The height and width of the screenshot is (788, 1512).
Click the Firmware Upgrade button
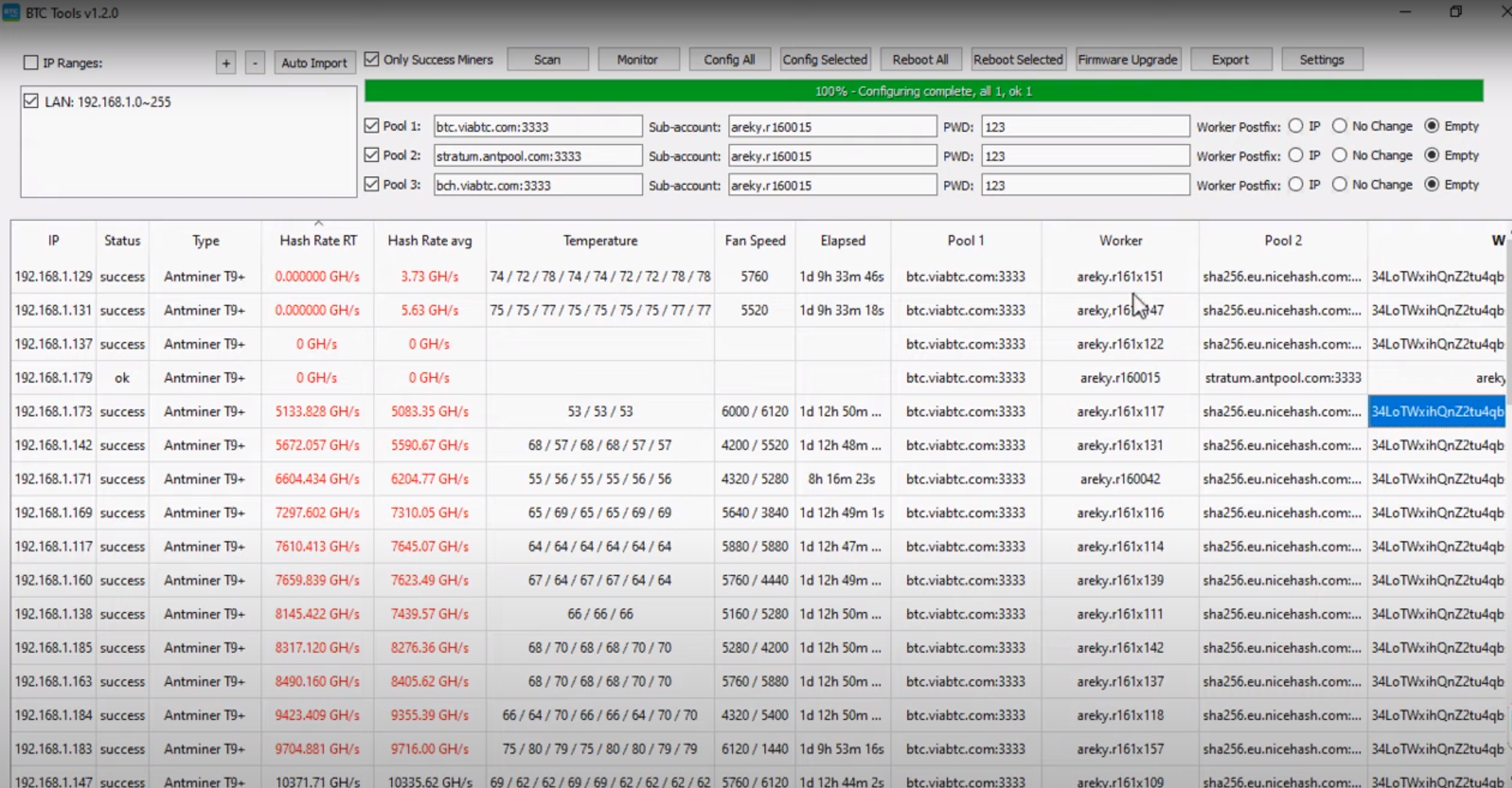(x=1127, y=60)
